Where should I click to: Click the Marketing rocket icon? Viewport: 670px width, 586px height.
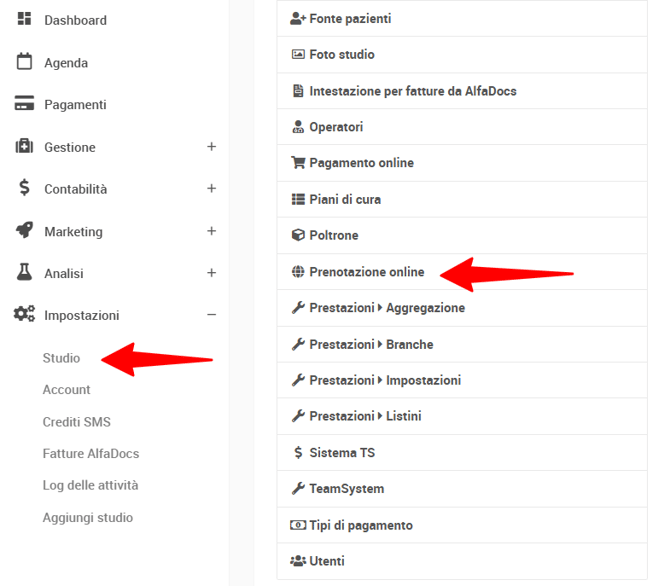[24, 231]
